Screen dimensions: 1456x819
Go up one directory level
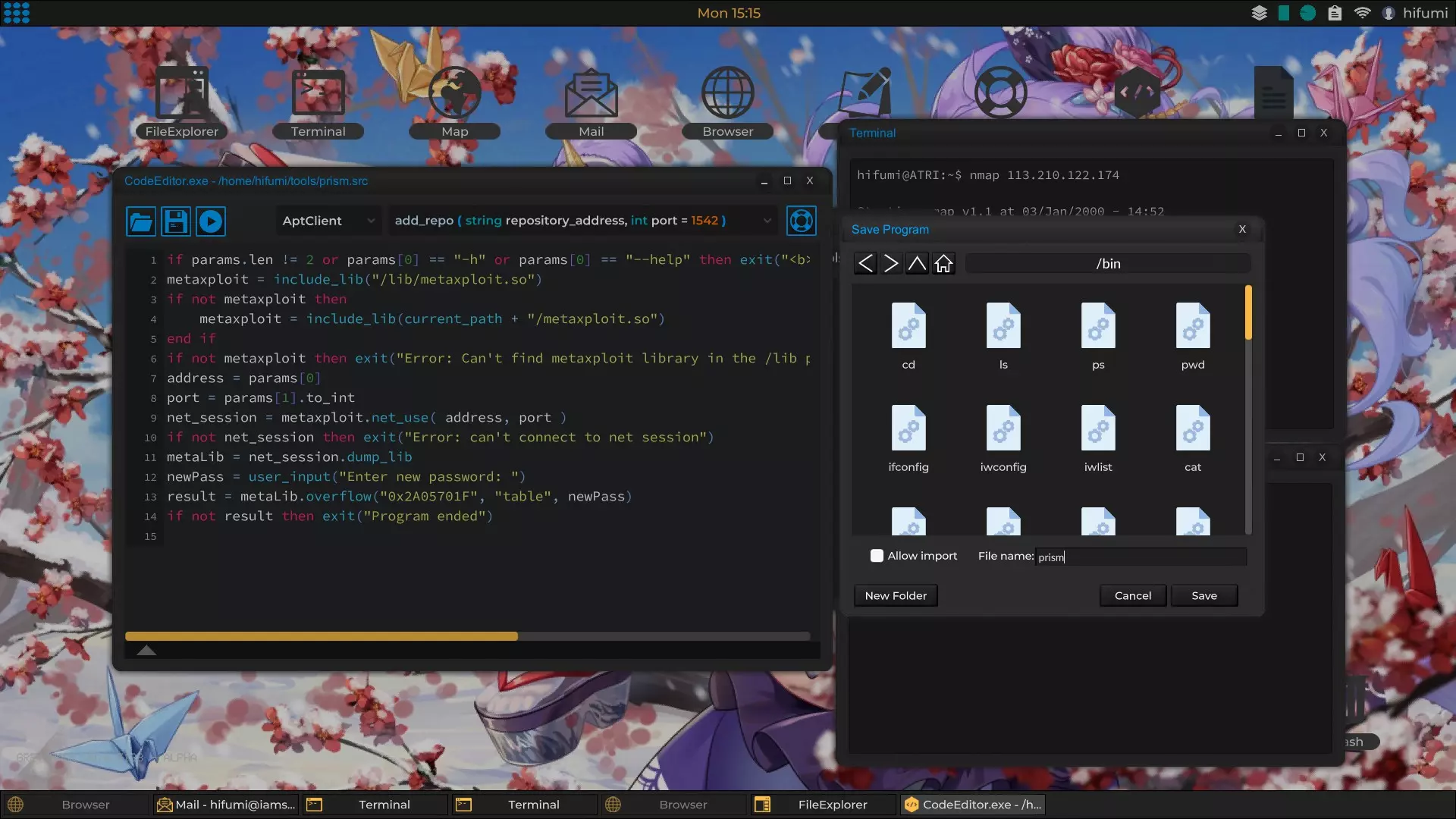tap(917, 264)
